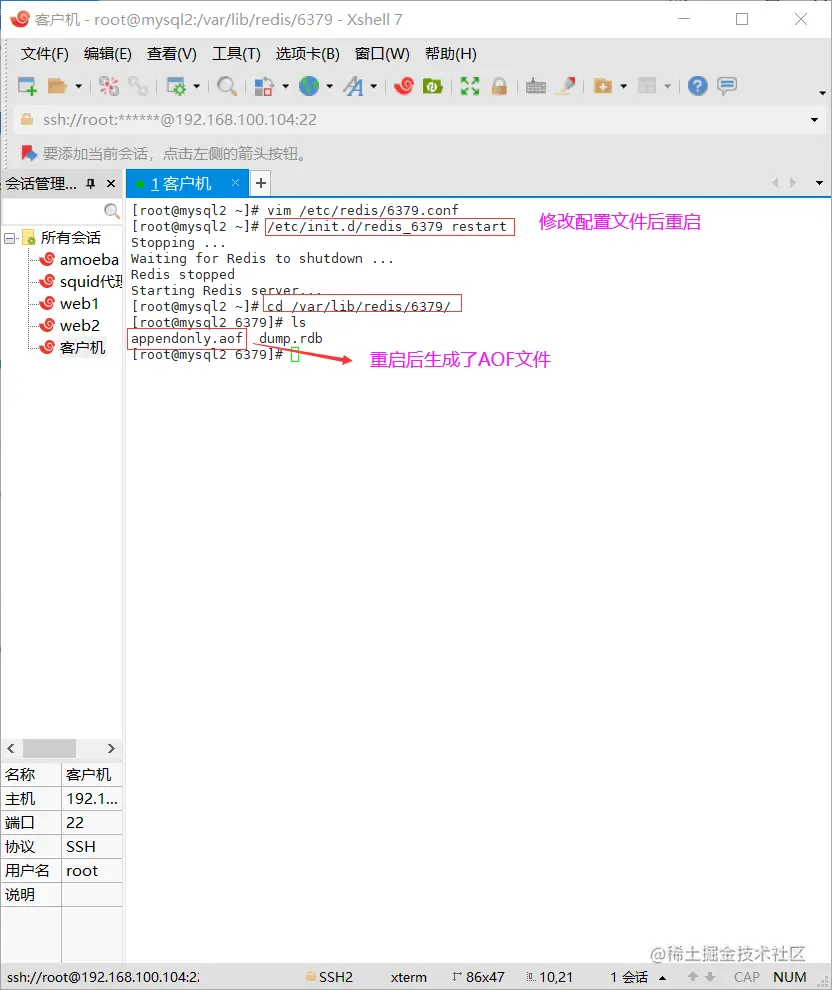Select the squid代理 session
Screen dimensions: 832x990
(x=81, y=282)
